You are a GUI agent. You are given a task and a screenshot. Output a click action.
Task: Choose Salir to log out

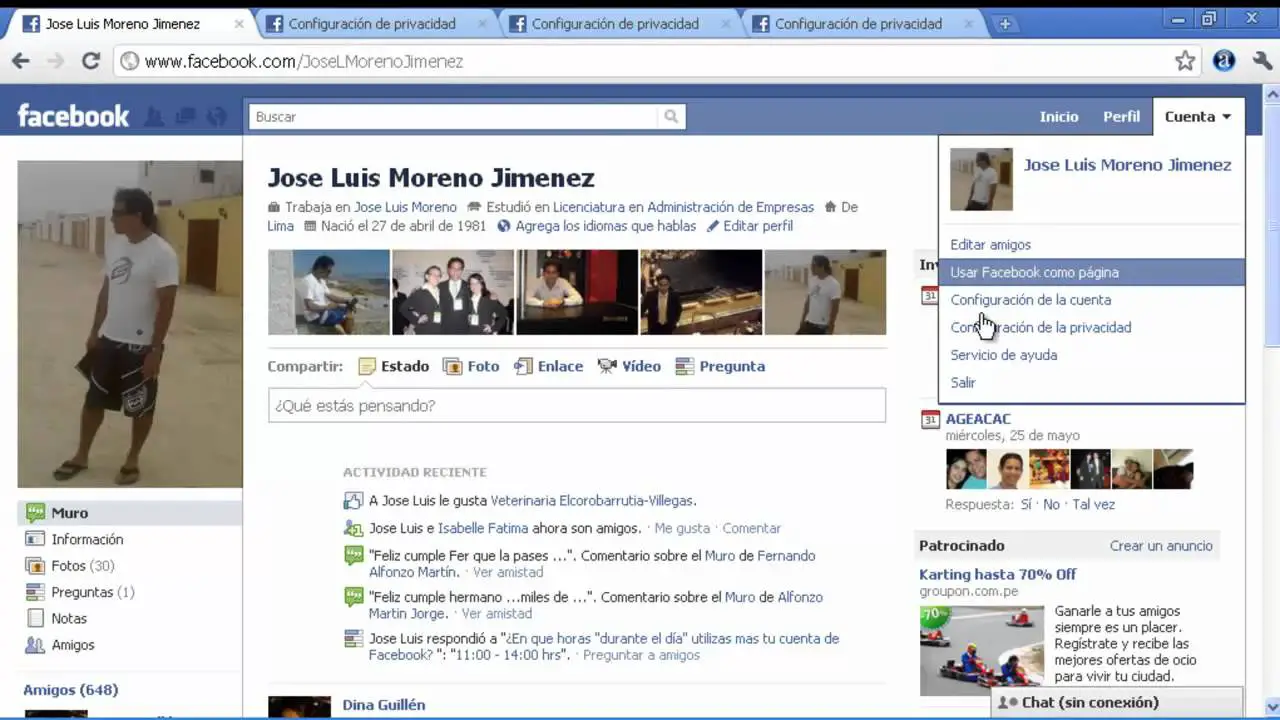click(962, 382)
